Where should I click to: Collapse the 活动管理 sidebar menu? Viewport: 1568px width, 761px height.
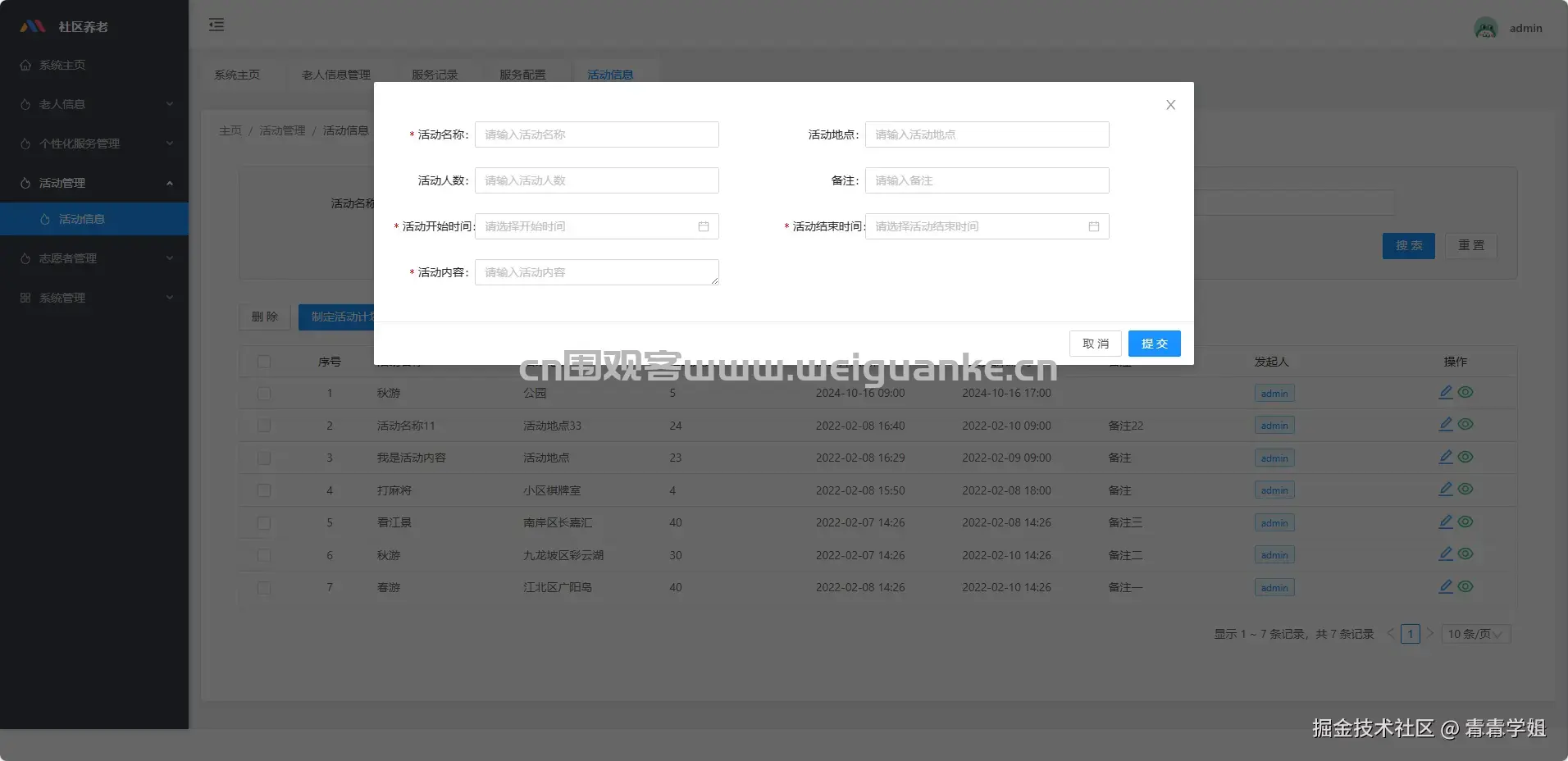tap(94, 183)
